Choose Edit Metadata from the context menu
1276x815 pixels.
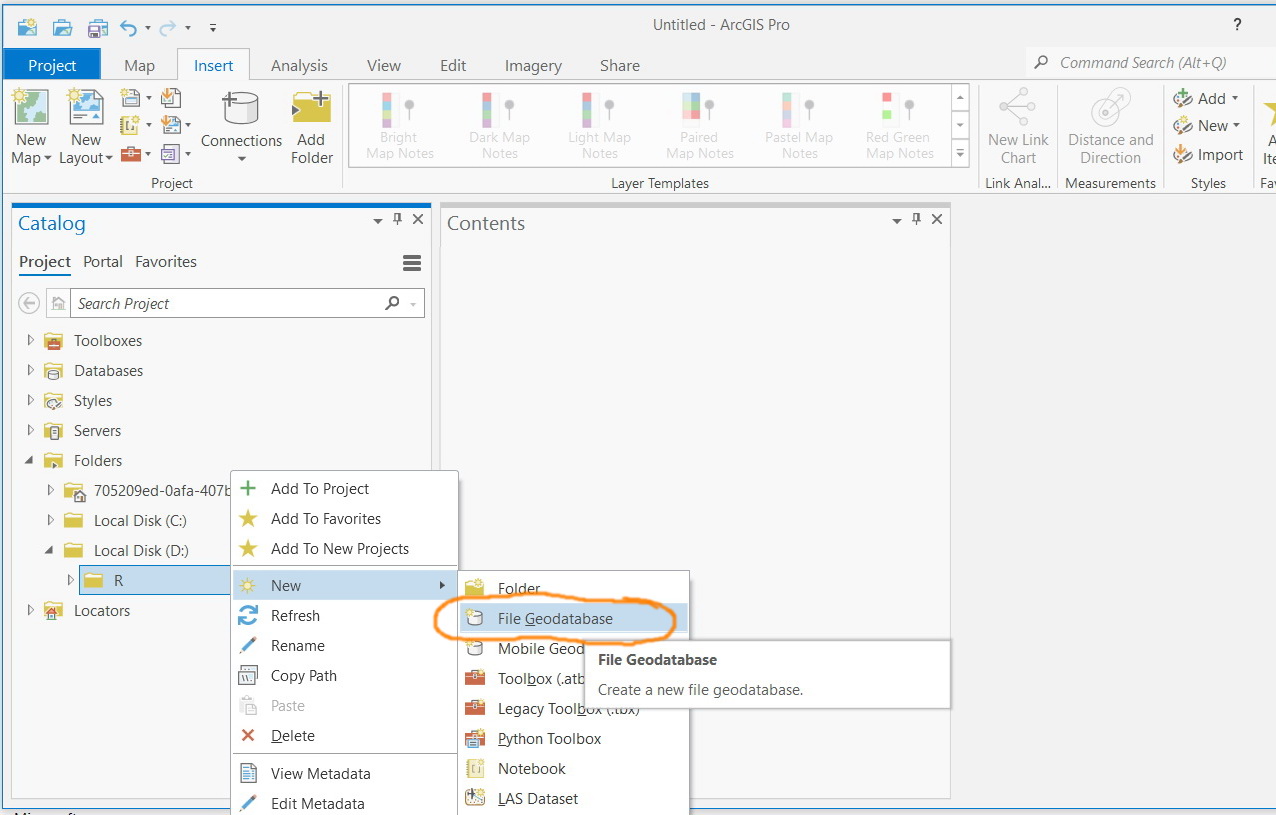coord(344,803)
